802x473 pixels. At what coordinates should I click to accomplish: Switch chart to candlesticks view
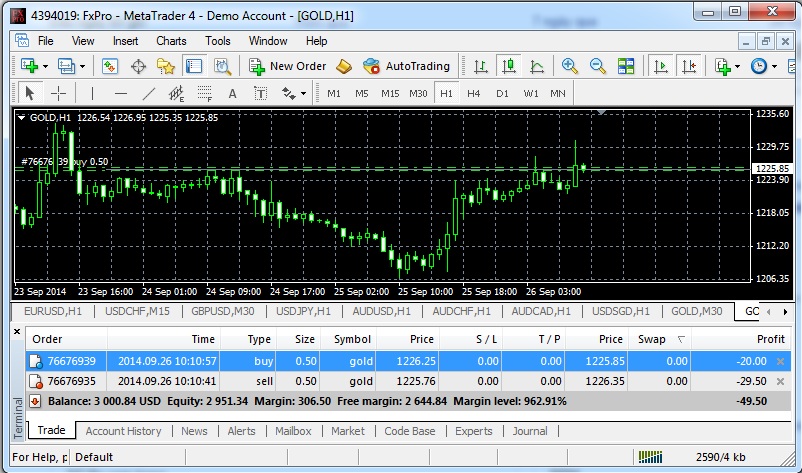(x=509, y=66)
